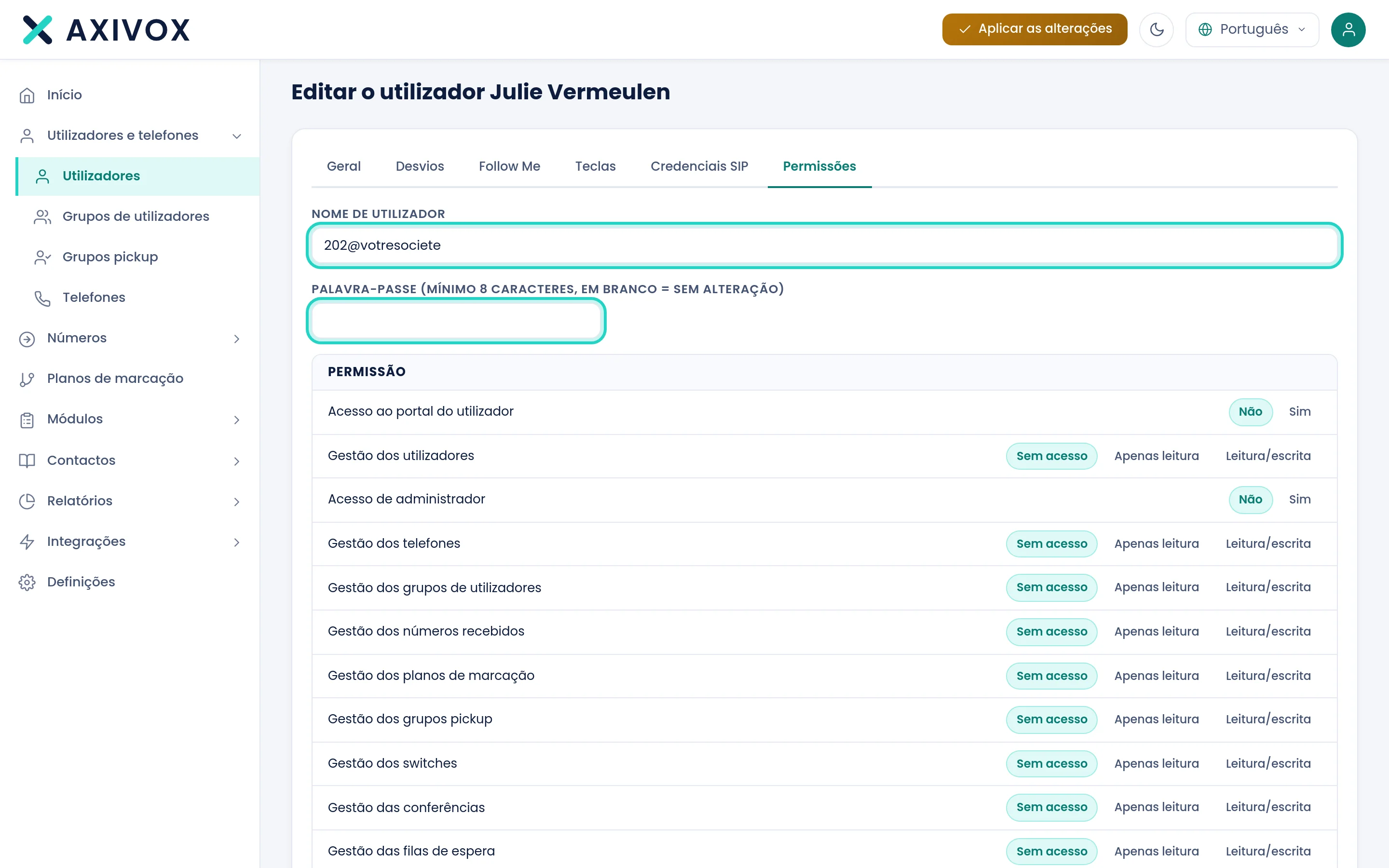Select Sem acesso for Gestão dos planos de marcação
Screen dimensions: 1389x868
[x=1051, y=676]
